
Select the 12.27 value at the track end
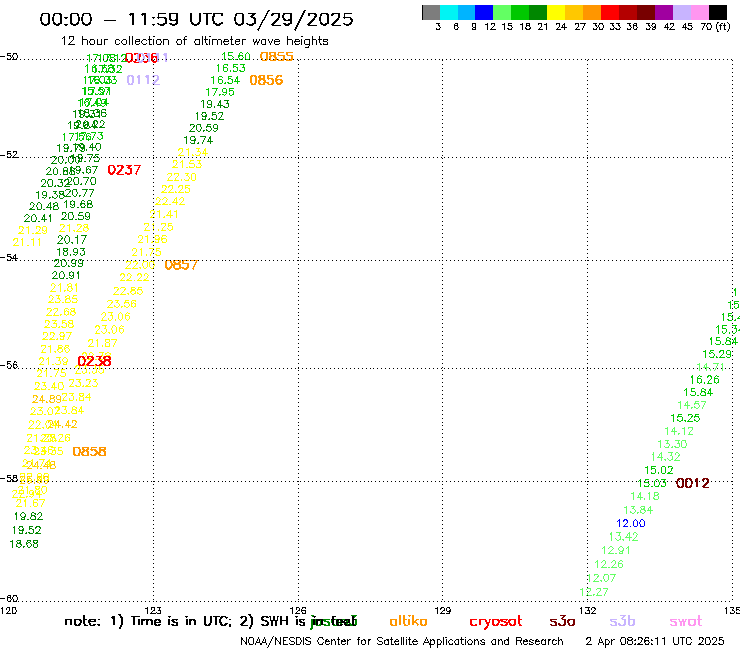point(594,591)
